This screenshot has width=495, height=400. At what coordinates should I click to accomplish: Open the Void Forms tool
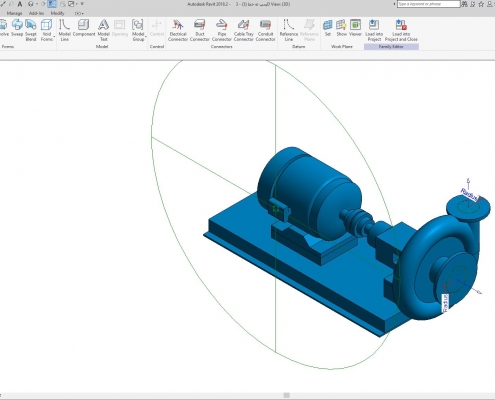coord(47,30)
